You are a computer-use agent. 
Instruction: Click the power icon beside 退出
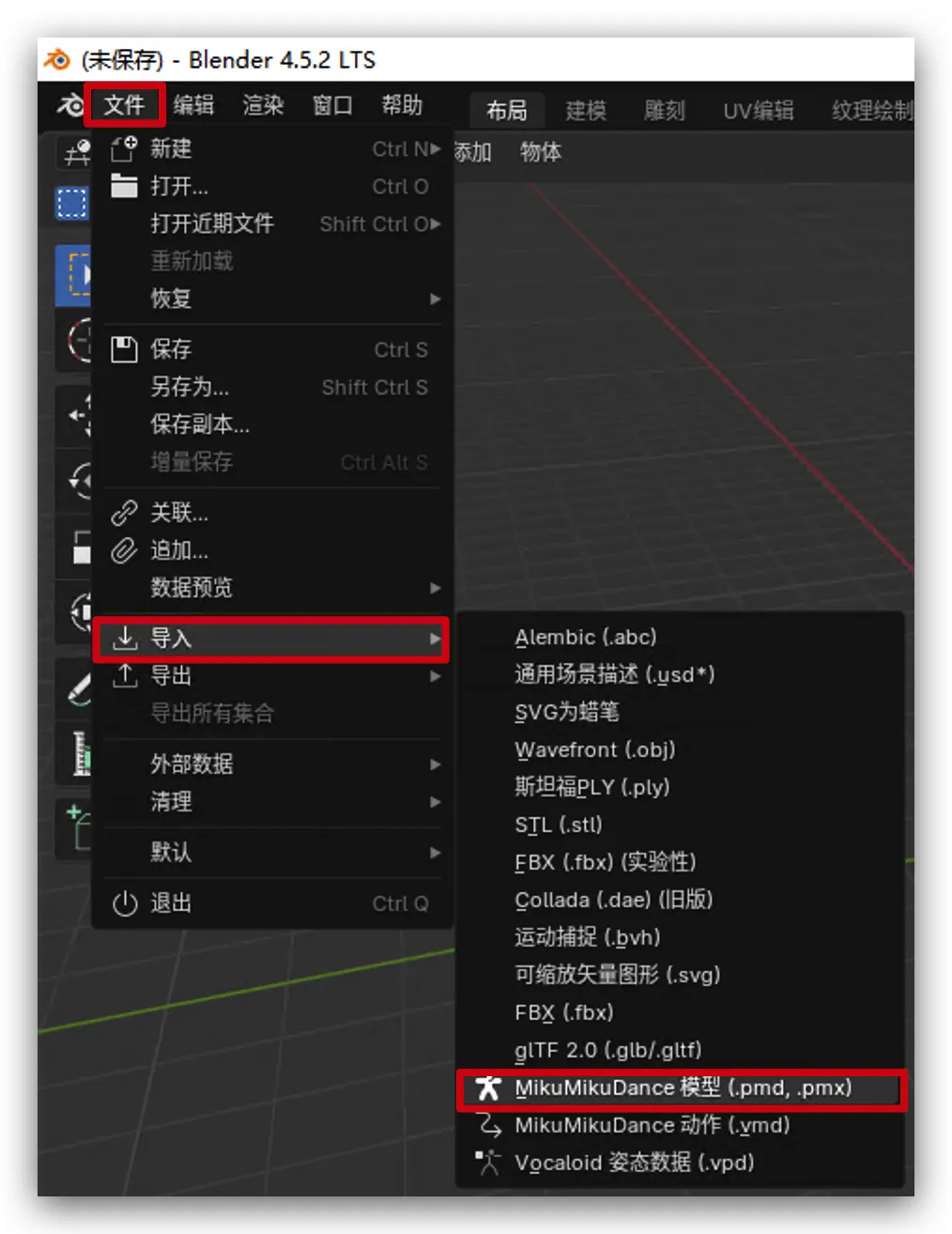click(x=124, y=903)
